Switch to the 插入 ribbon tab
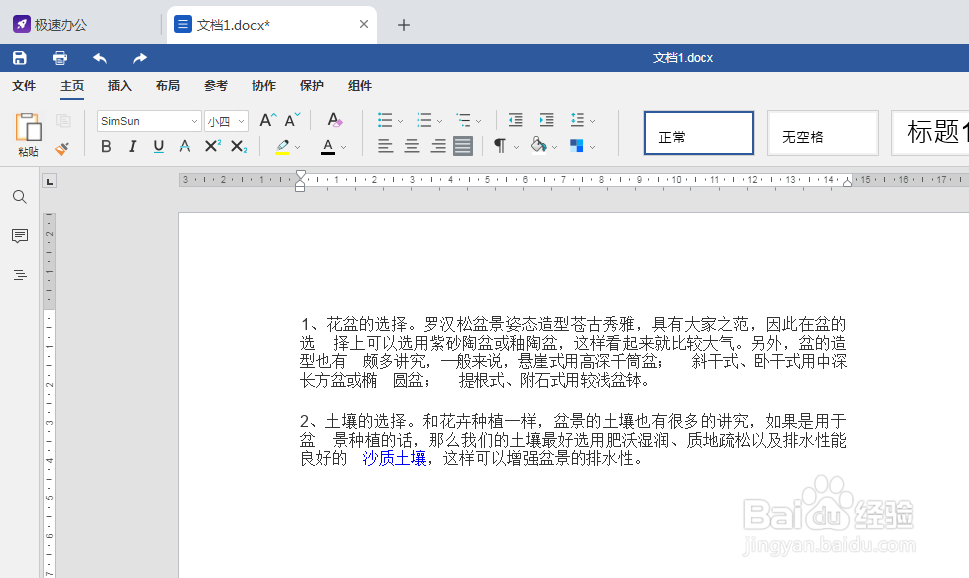 point(119,86)
